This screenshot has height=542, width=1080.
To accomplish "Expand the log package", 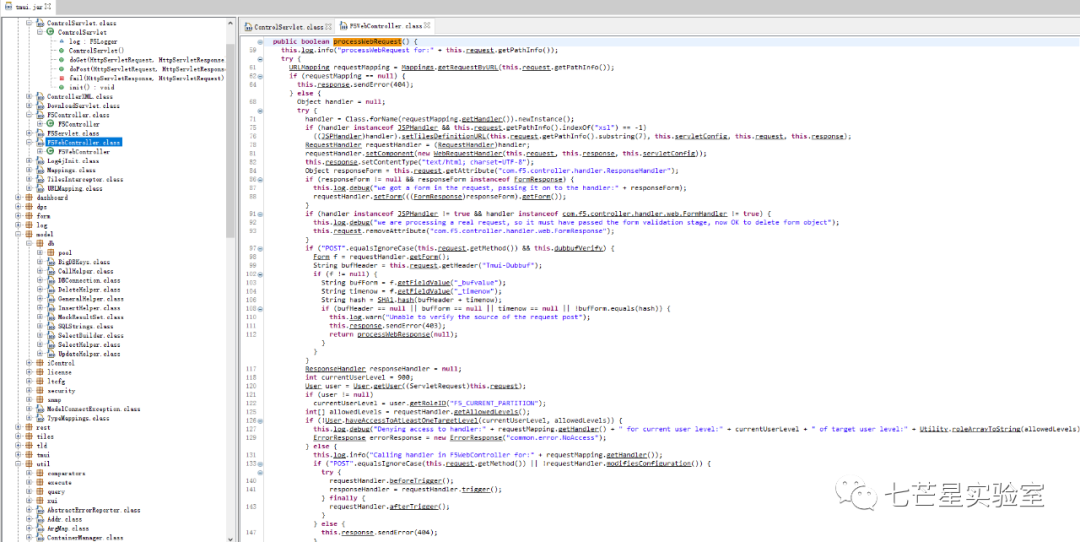I will (19, 225).
